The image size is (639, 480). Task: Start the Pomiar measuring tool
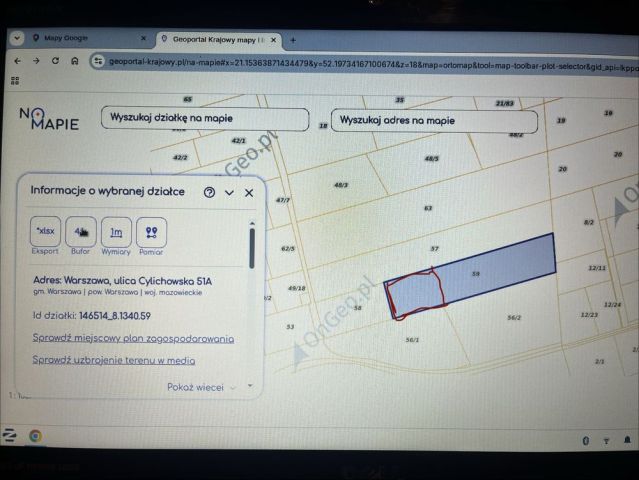click(x=151, y=233)
